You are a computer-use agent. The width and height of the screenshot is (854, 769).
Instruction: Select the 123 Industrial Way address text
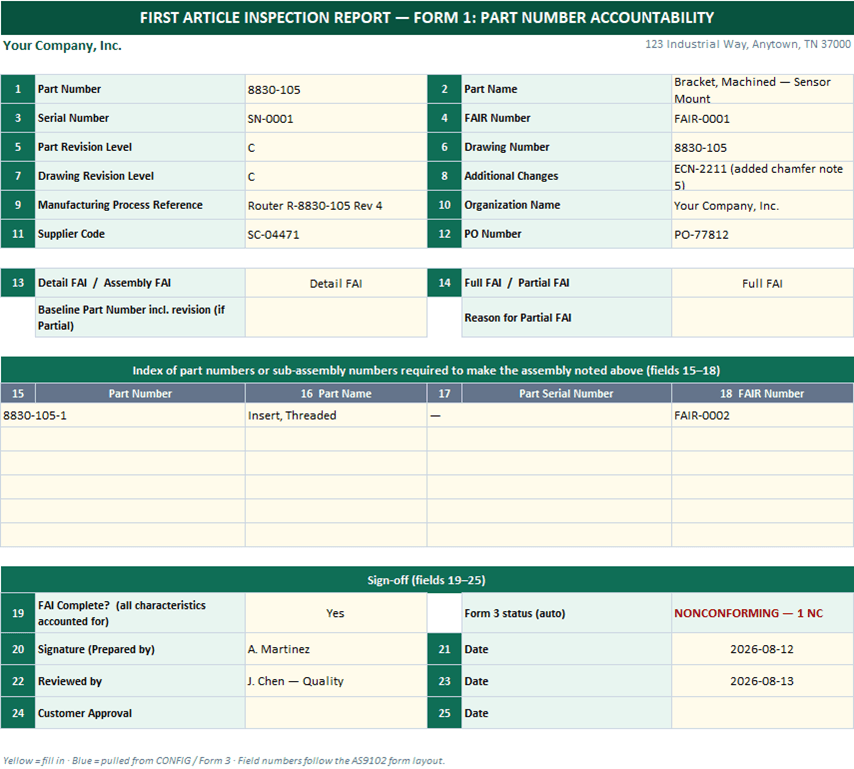pyautogui.click(x=748, y=44)
